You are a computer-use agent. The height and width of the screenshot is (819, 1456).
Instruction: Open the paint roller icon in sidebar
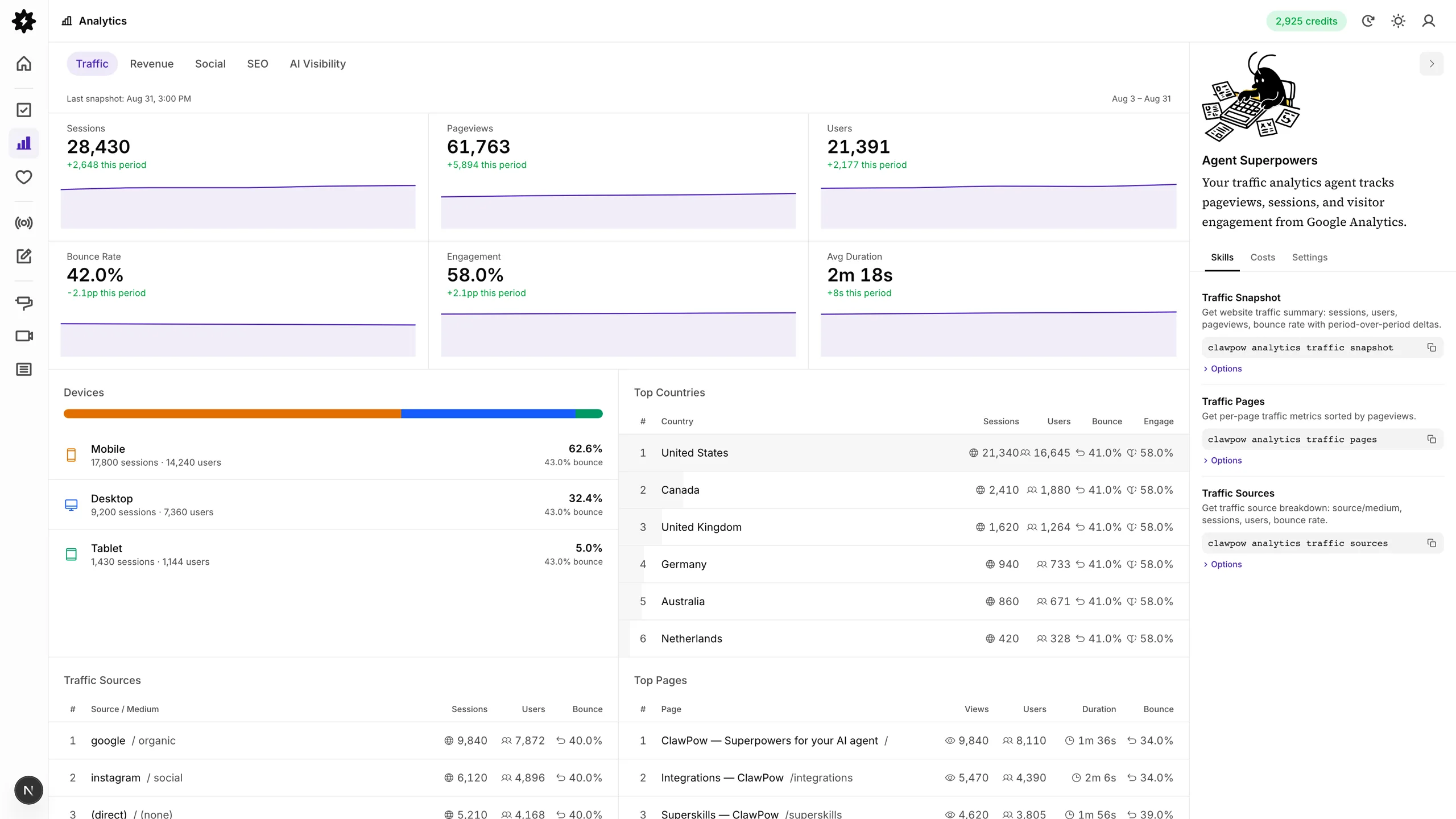(24, 302)
